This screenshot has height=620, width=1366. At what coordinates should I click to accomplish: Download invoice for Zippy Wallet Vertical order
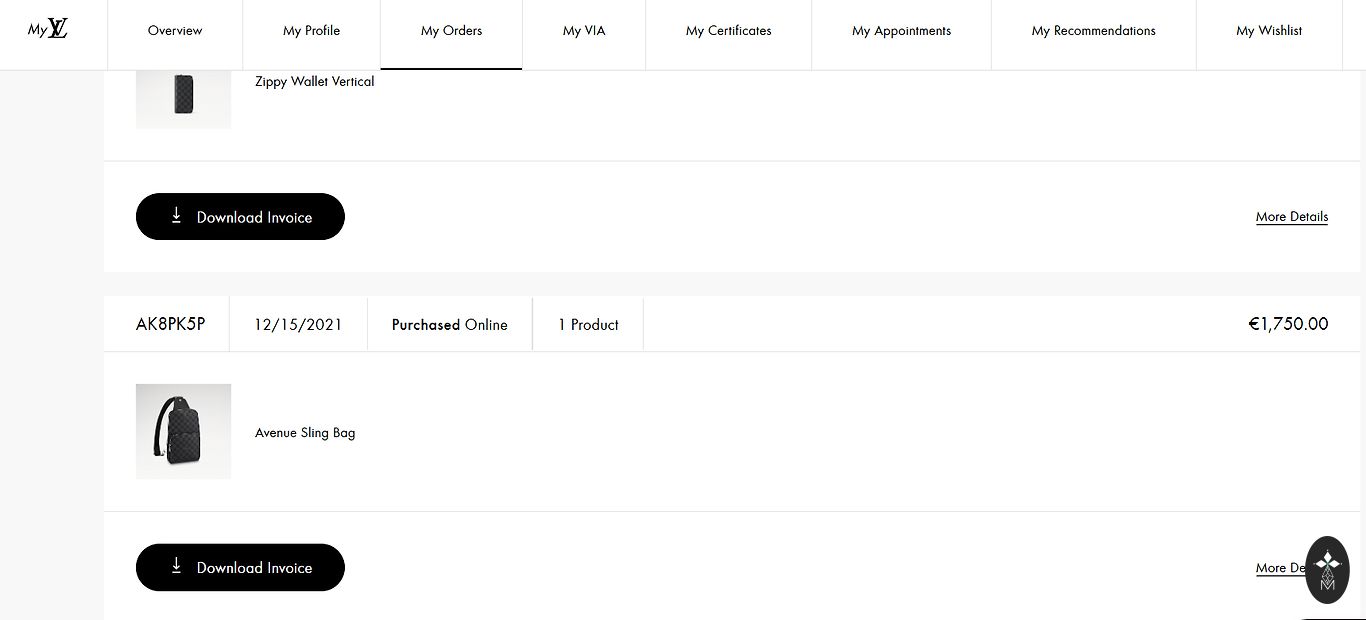240,216
